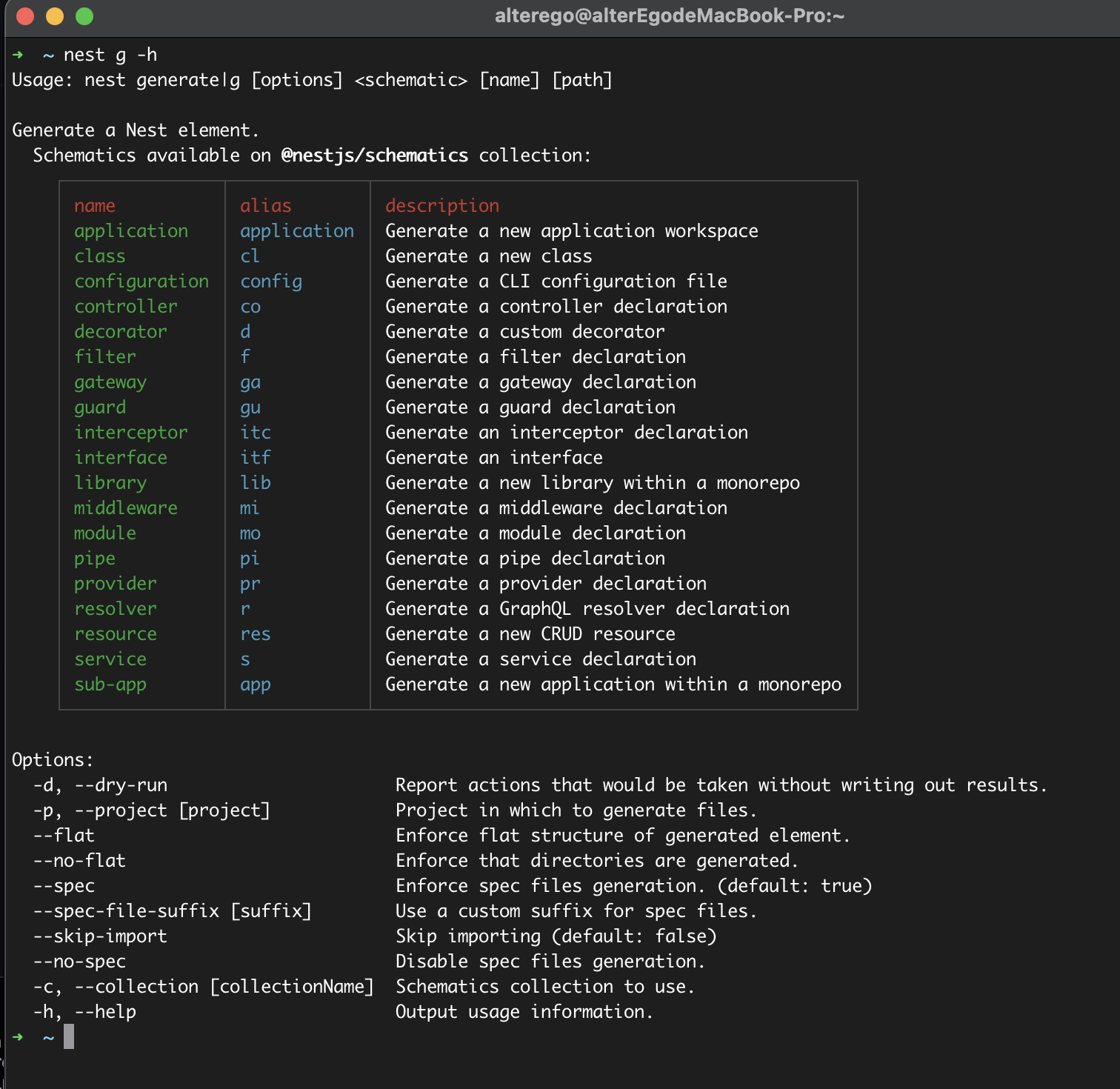
Task: Select the 'guard' schematic name
Action: click(100, 407)
